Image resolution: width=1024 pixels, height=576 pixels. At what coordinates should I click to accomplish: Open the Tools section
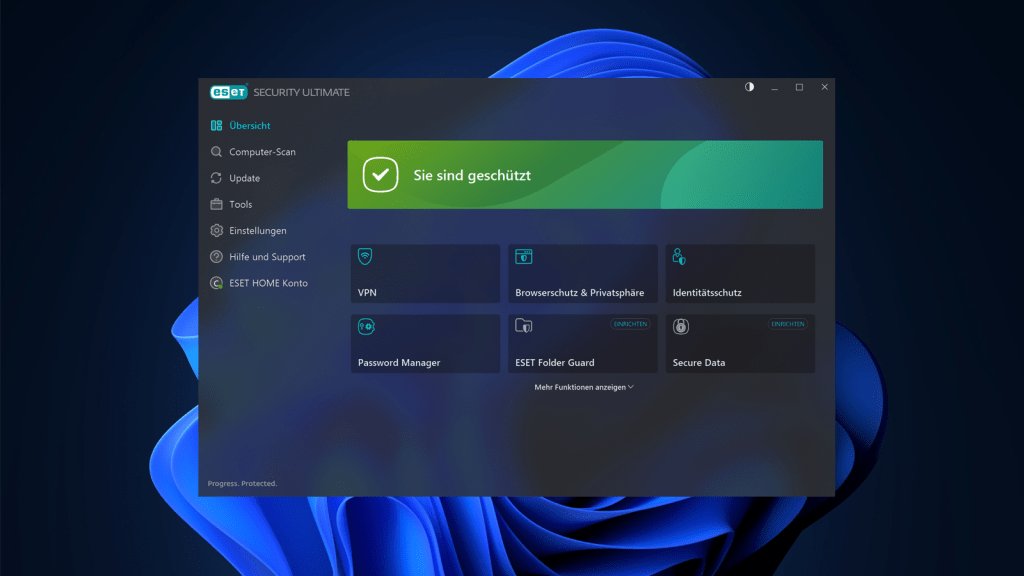coord(240,204)
